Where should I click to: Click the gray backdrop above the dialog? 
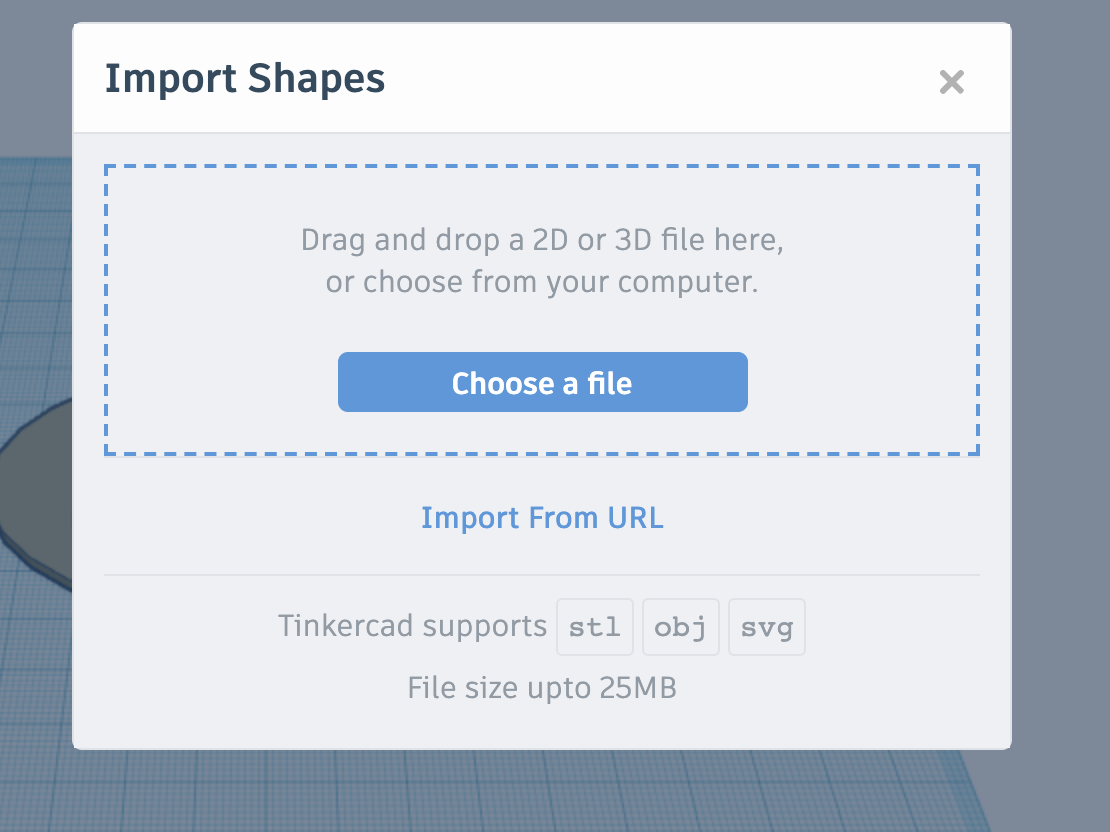pyautogui.click(x=540, y=10)
